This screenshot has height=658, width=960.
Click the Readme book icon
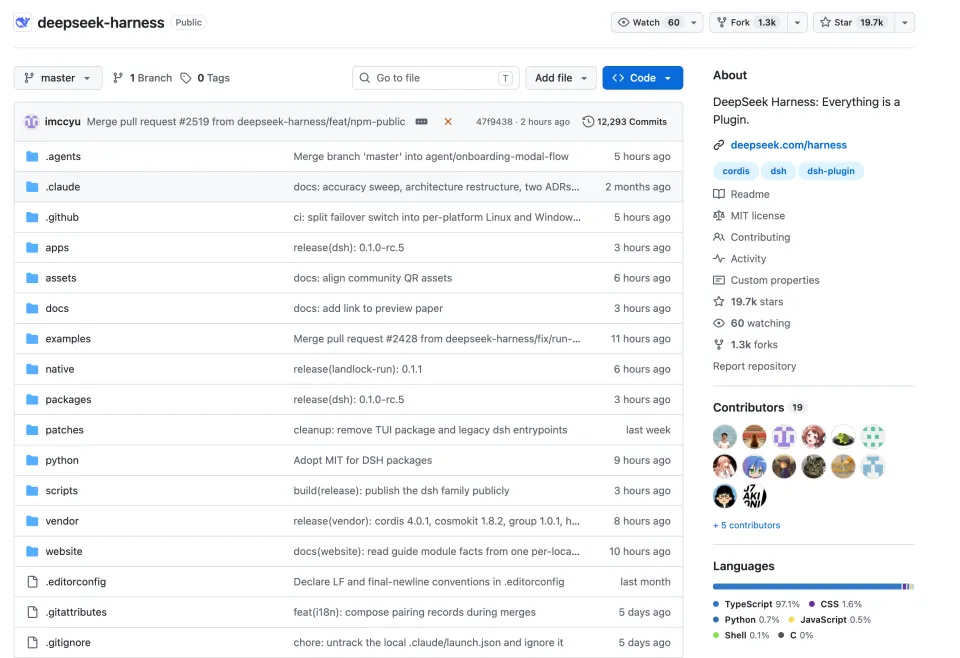coord(719,194)
